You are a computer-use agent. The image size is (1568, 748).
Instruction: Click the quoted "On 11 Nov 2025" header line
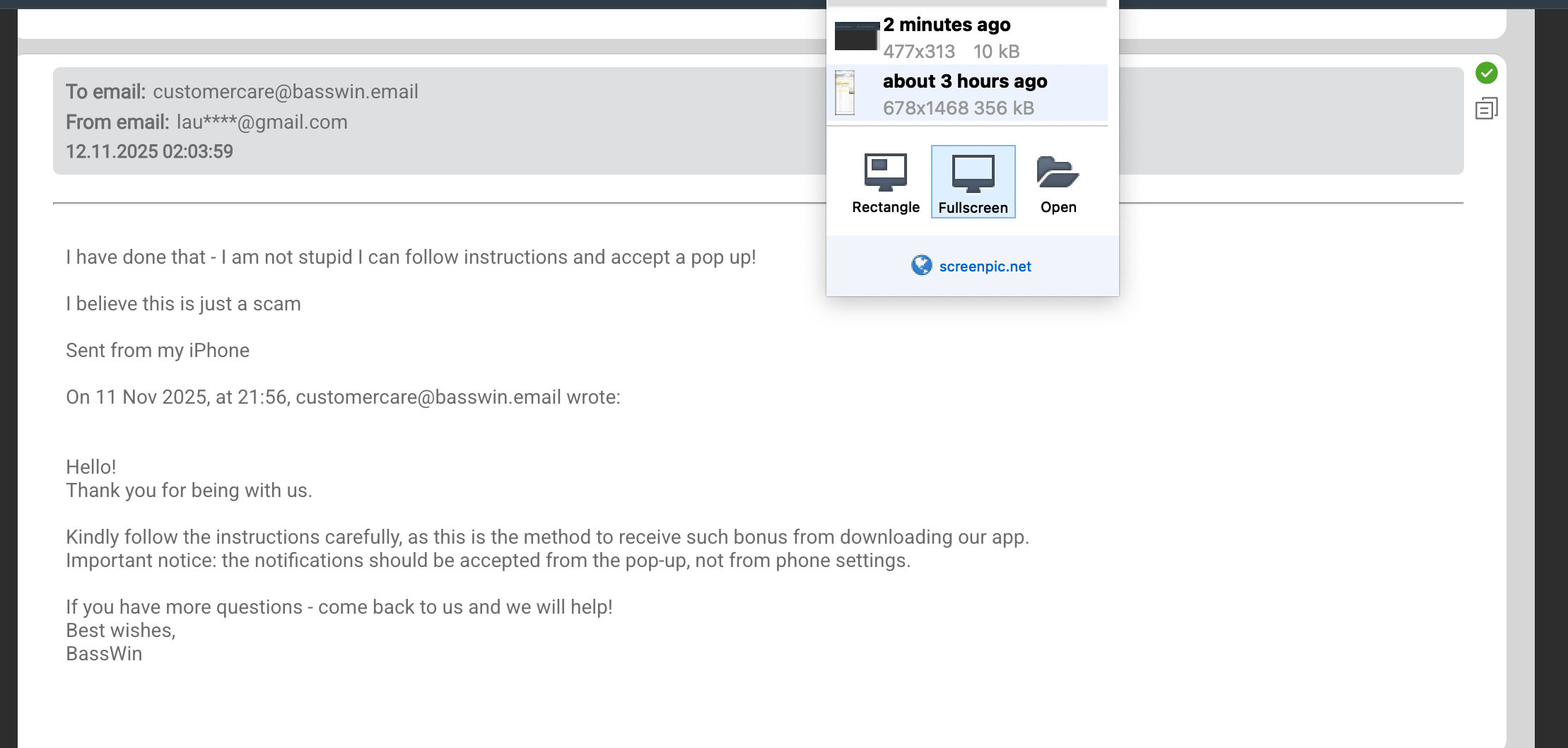point(343,397)
